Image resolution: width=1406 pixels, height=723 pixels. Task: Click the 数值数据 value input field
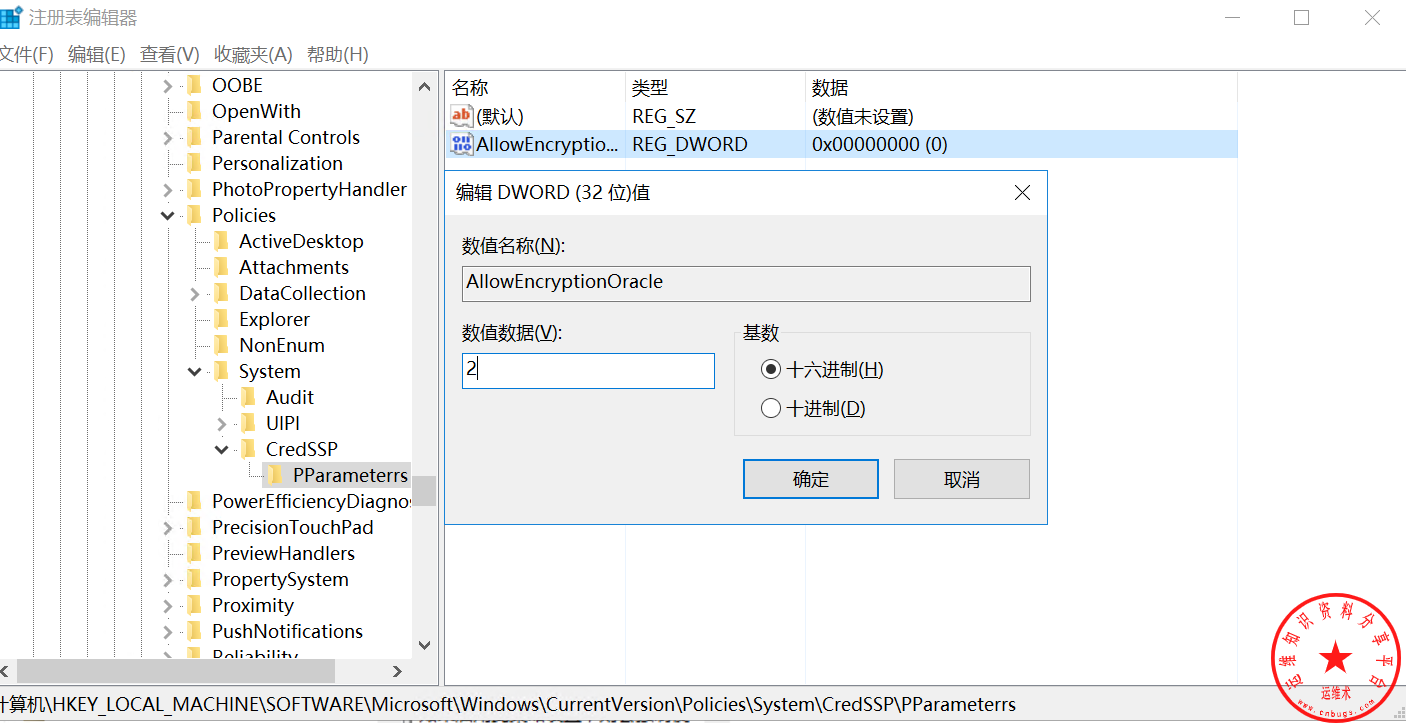(588, 370)
